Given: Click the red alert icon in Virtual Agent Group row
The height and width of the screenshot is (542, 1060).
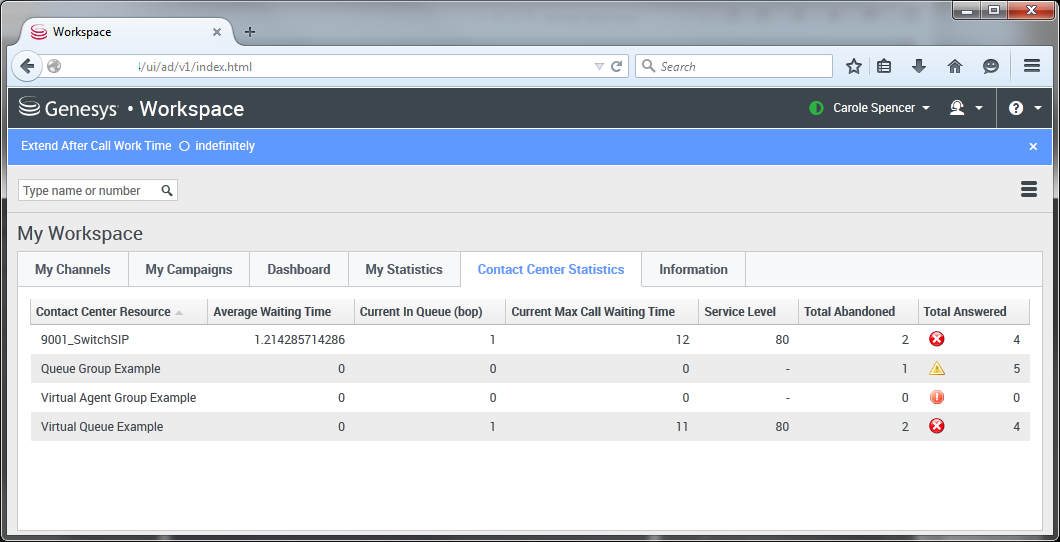Looking at the screenshot, I should 937,397.
